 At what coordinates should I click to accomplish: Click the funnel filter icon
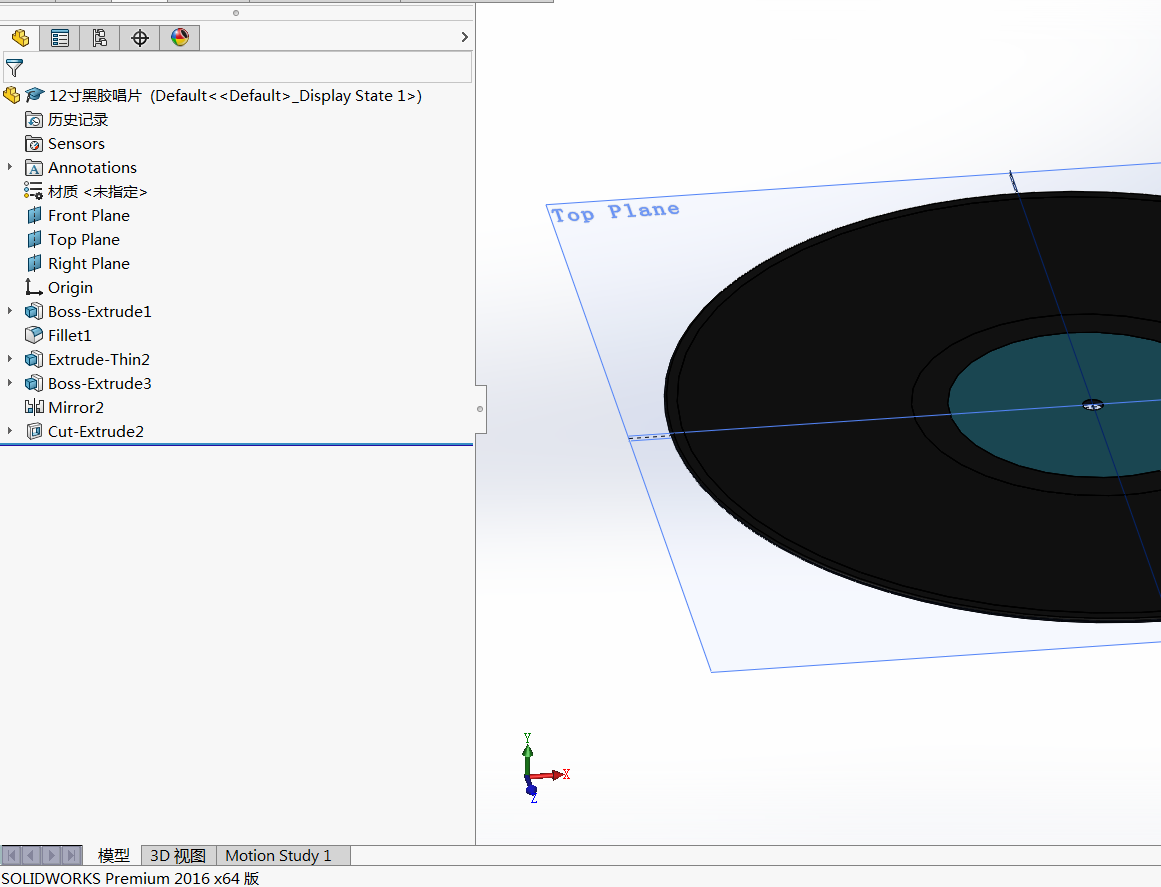coord(14,68)
